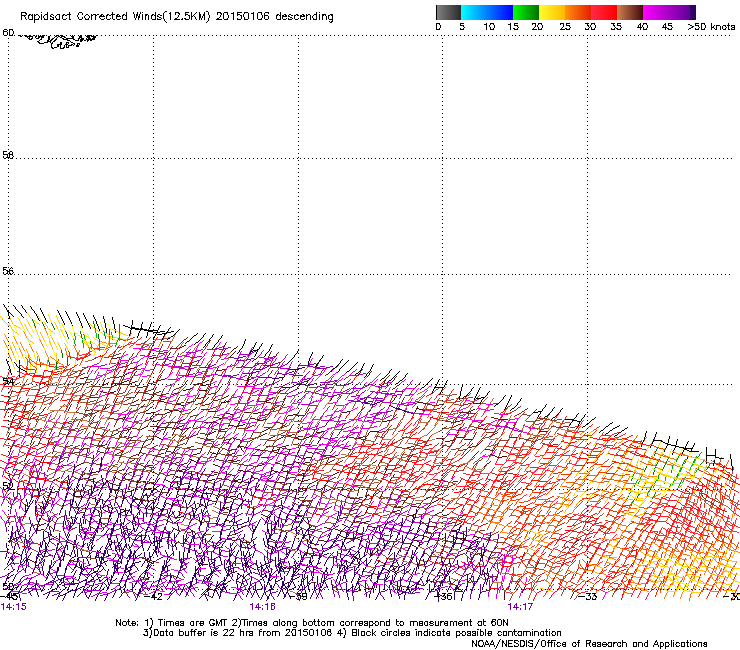This screenshot has height=650, width=740.
Task: Click the 'Rapidscat Corrected Winds(12.5KM)' title text
Action: click(115, 17)
